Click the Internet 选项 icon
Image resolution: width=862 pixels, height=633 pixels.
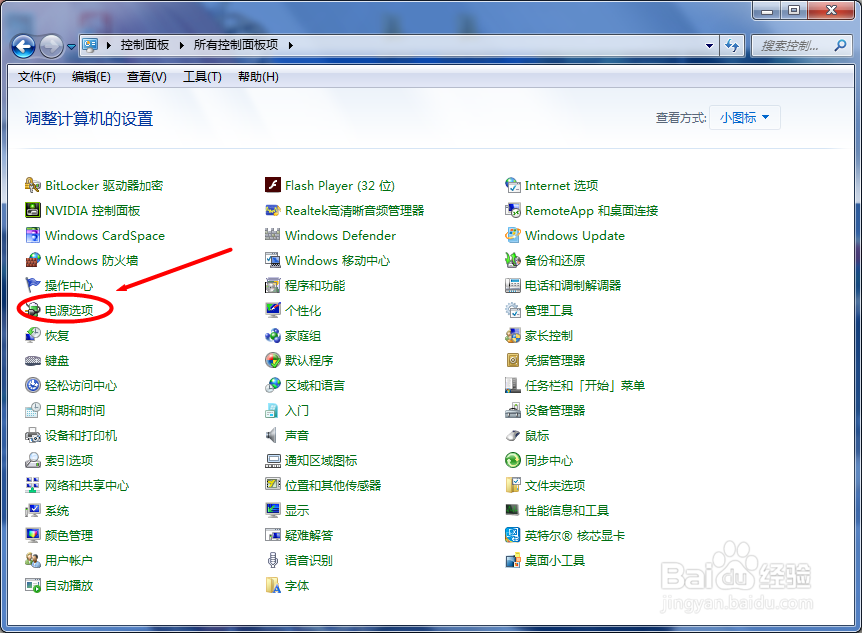coord(513,185)
